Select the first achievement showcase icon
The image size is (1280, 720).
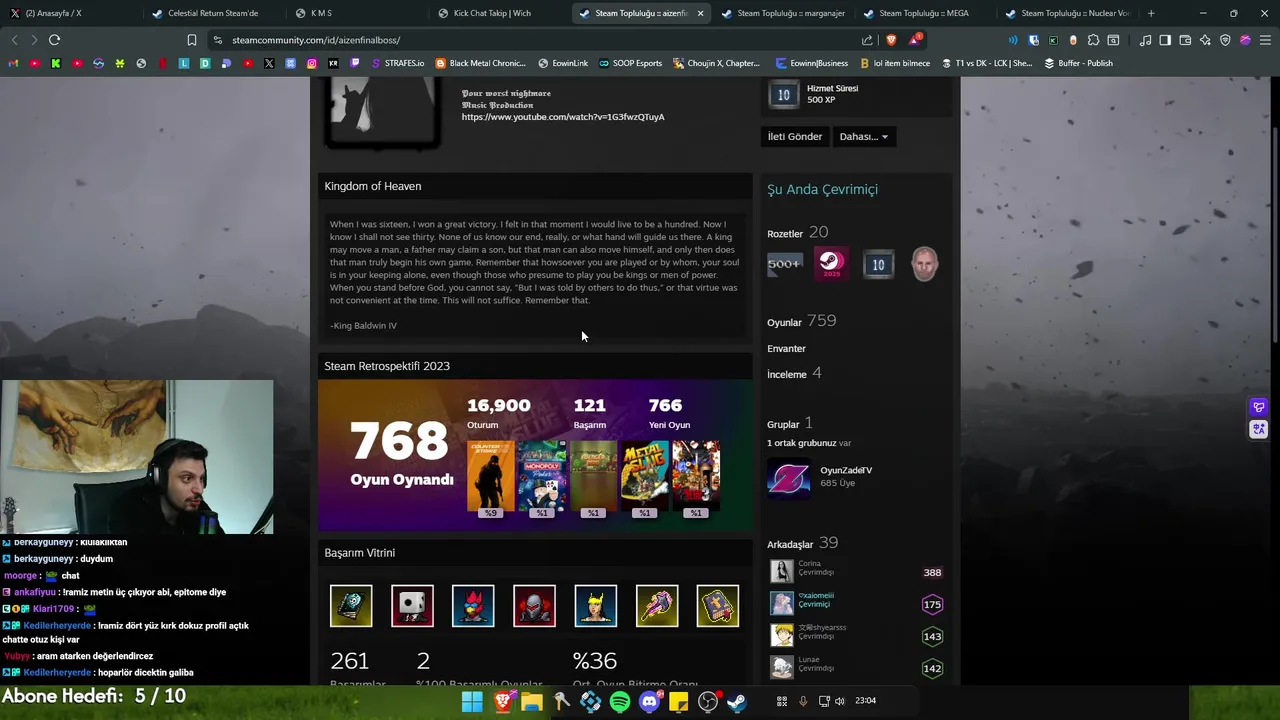click(x=351, y=606)
